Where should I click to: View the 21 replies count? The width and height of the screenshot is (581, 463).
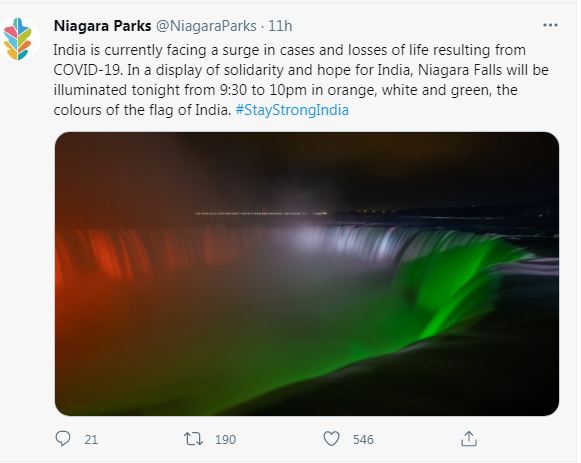tap(91, 440)
